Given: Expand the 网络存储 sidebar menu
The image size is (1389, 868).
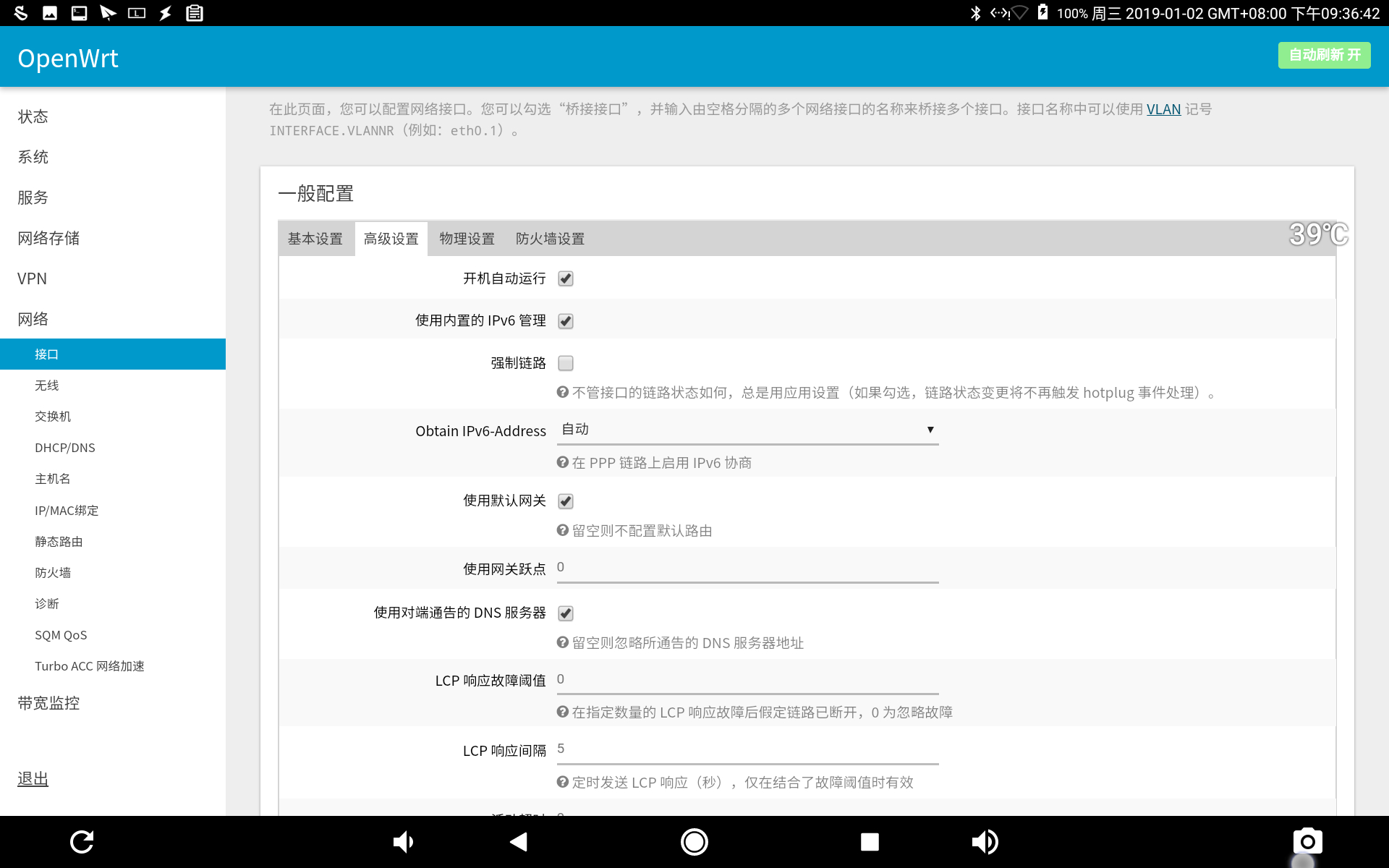Looking at the screenshot, I should click(49, 238).
